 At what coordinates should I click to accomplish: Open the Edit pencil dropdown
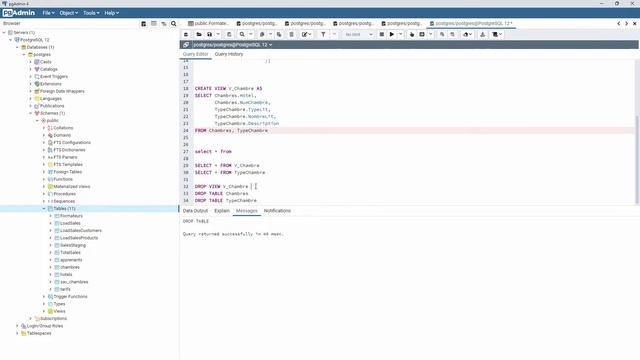tap(307, 35)
